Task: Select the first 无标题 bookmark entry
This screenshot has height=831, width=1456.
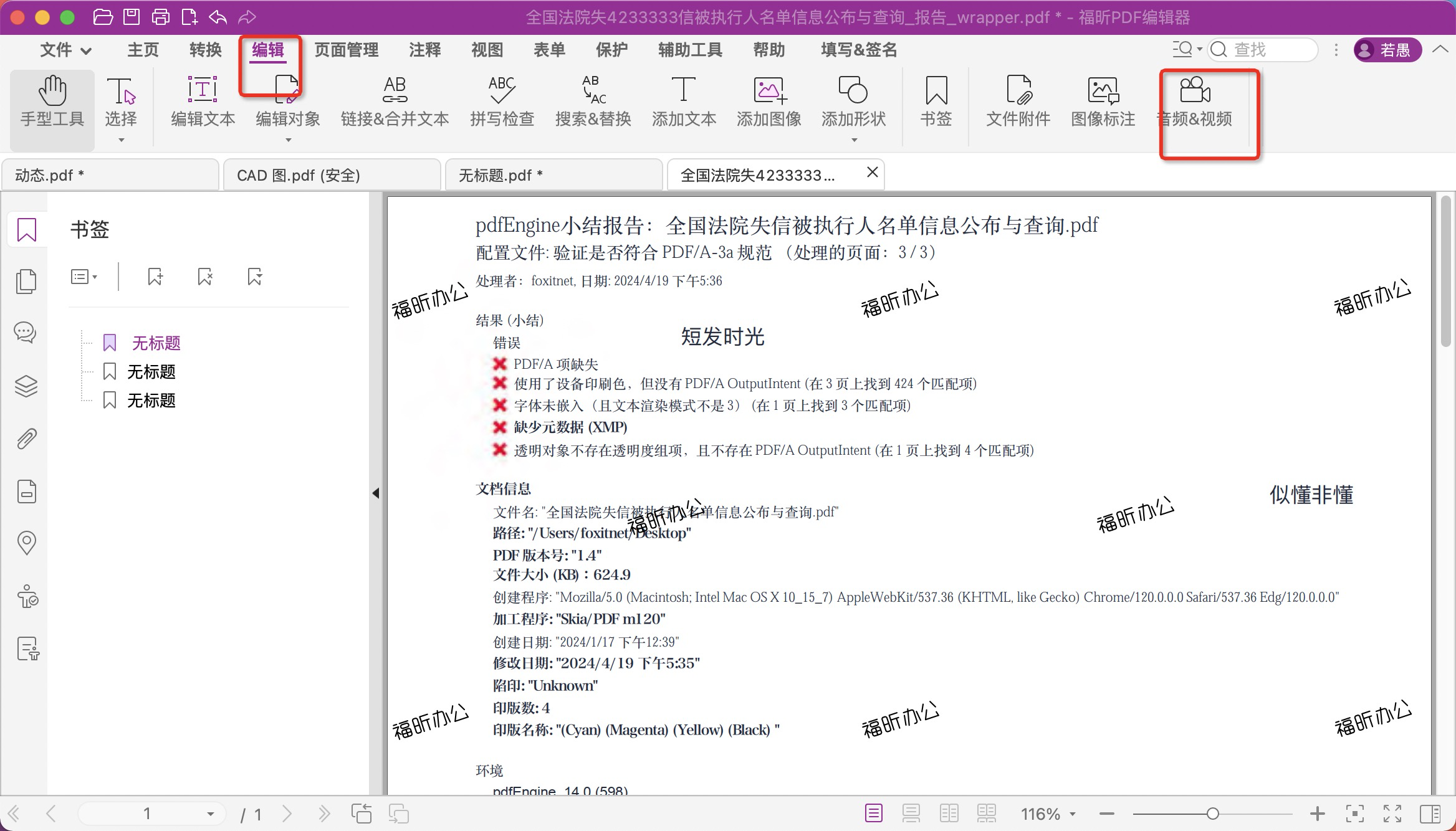Action: coord(155,343)
